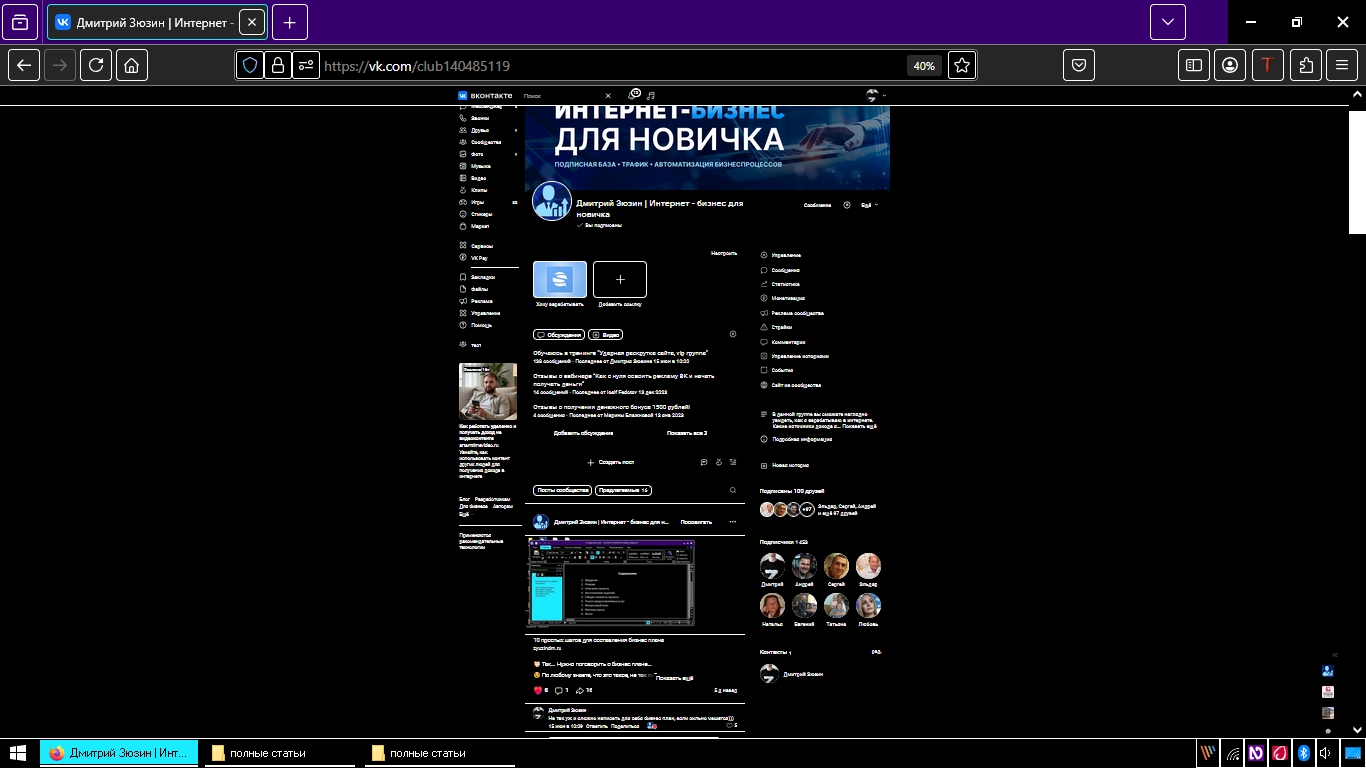Click Подробная информация link
The image size is (1366, 768).
coord(797,439)
